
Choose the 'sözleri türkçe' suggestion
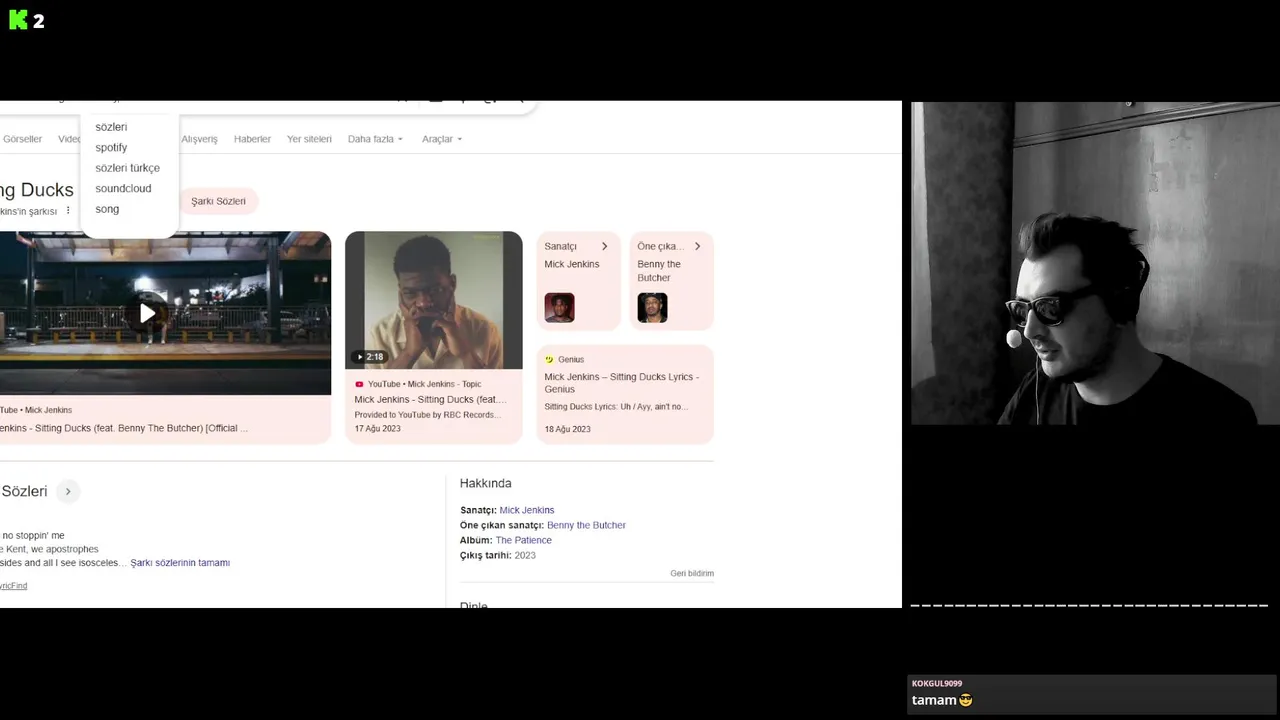(x=127, y=168)
